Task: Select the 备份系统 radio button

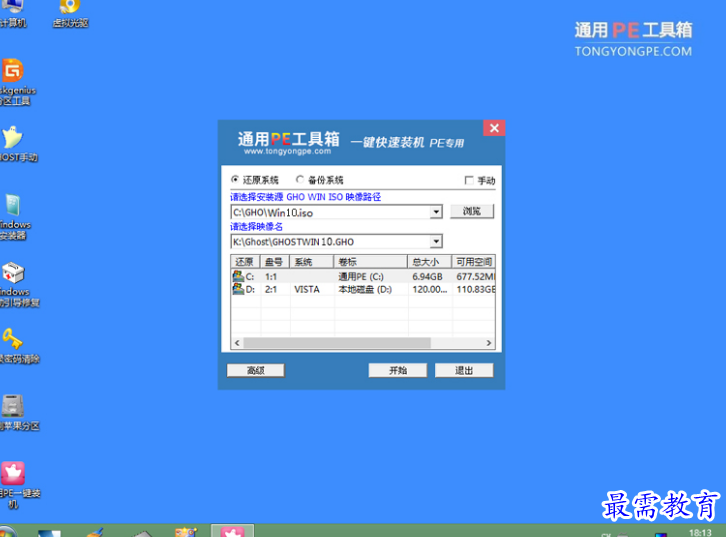Action: pyautogui.click(x=300, y=179)
